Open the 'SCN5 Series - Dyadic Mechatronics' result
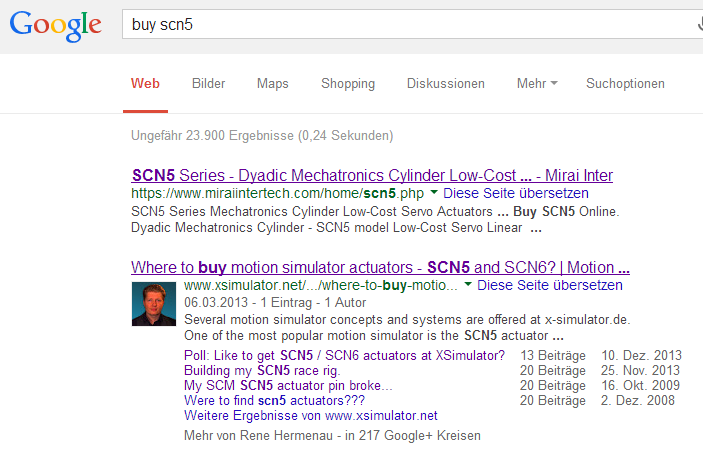Viewport: 703px width, 451px height. [x=372, y=175]
